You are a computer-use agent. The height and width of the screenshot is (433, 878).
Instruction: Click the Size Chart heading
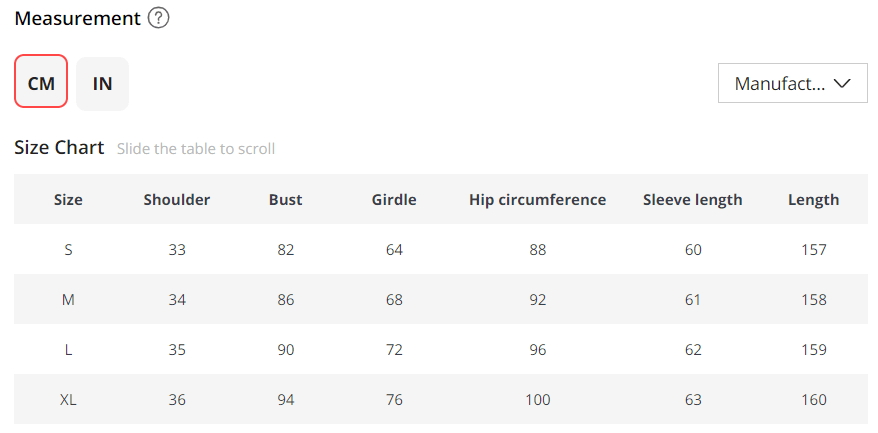[59, 148]
